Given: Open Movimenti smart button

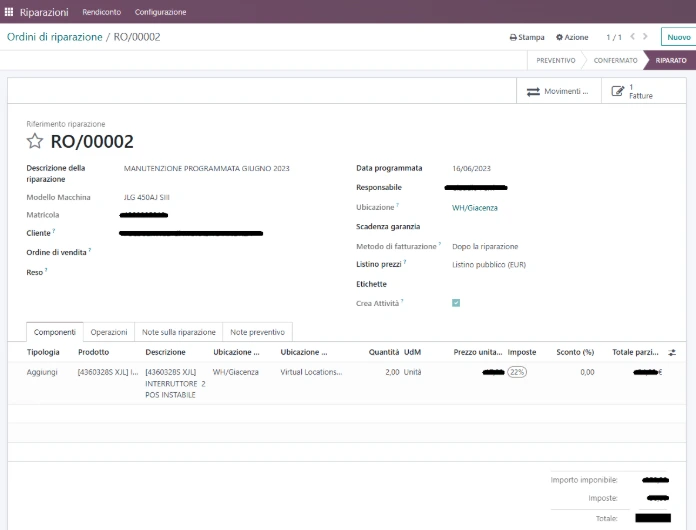Looking at the screenshot, I should click(x=558, y=91).
